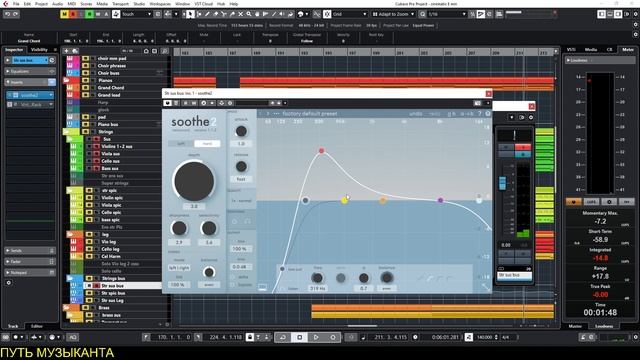Click the Add Track plus icon
The width and height of the screenshot is (640, 360).
point(66,51)
